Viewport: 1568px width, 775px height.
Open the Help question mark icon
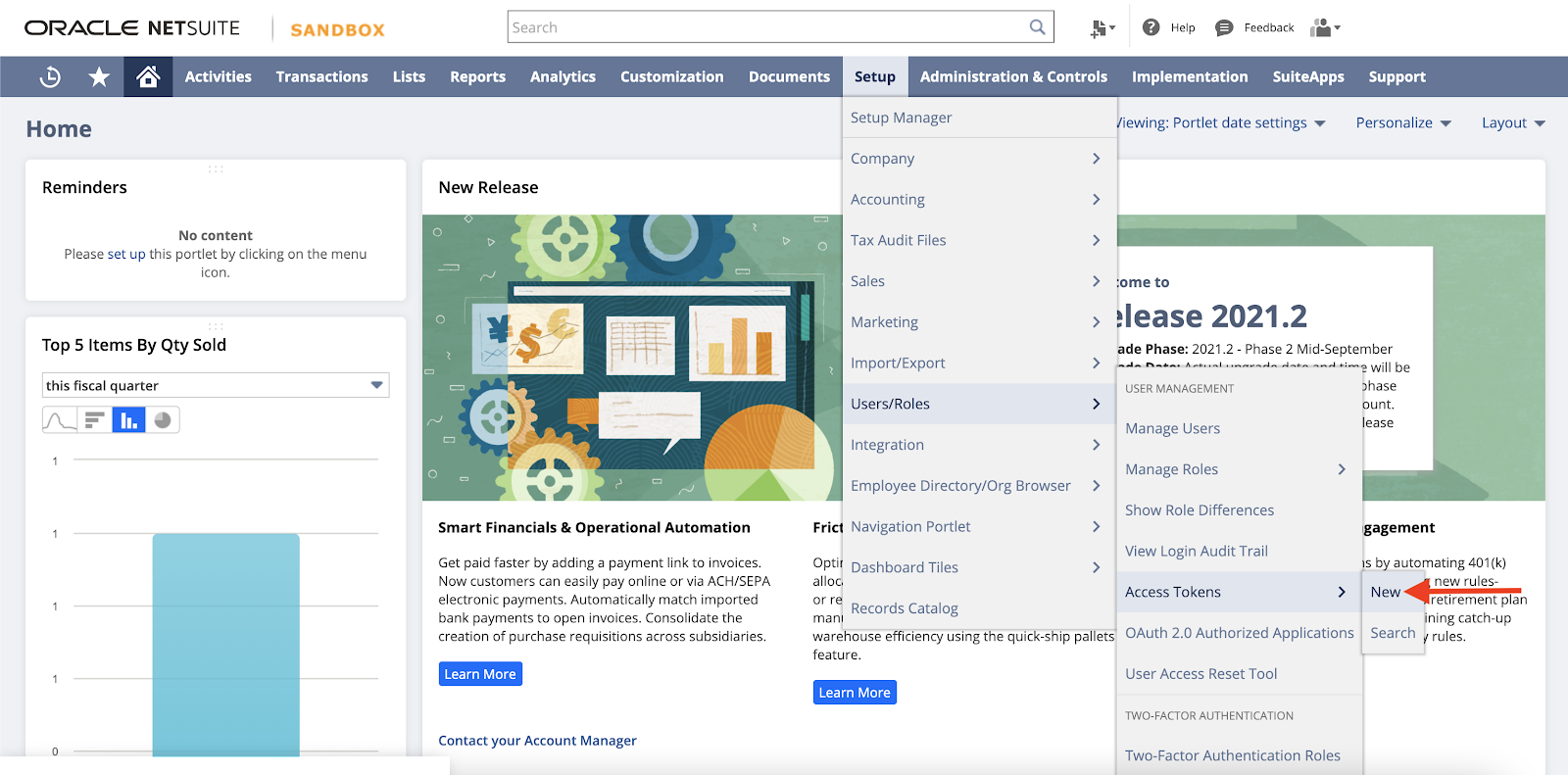(x=1151, y=27)
